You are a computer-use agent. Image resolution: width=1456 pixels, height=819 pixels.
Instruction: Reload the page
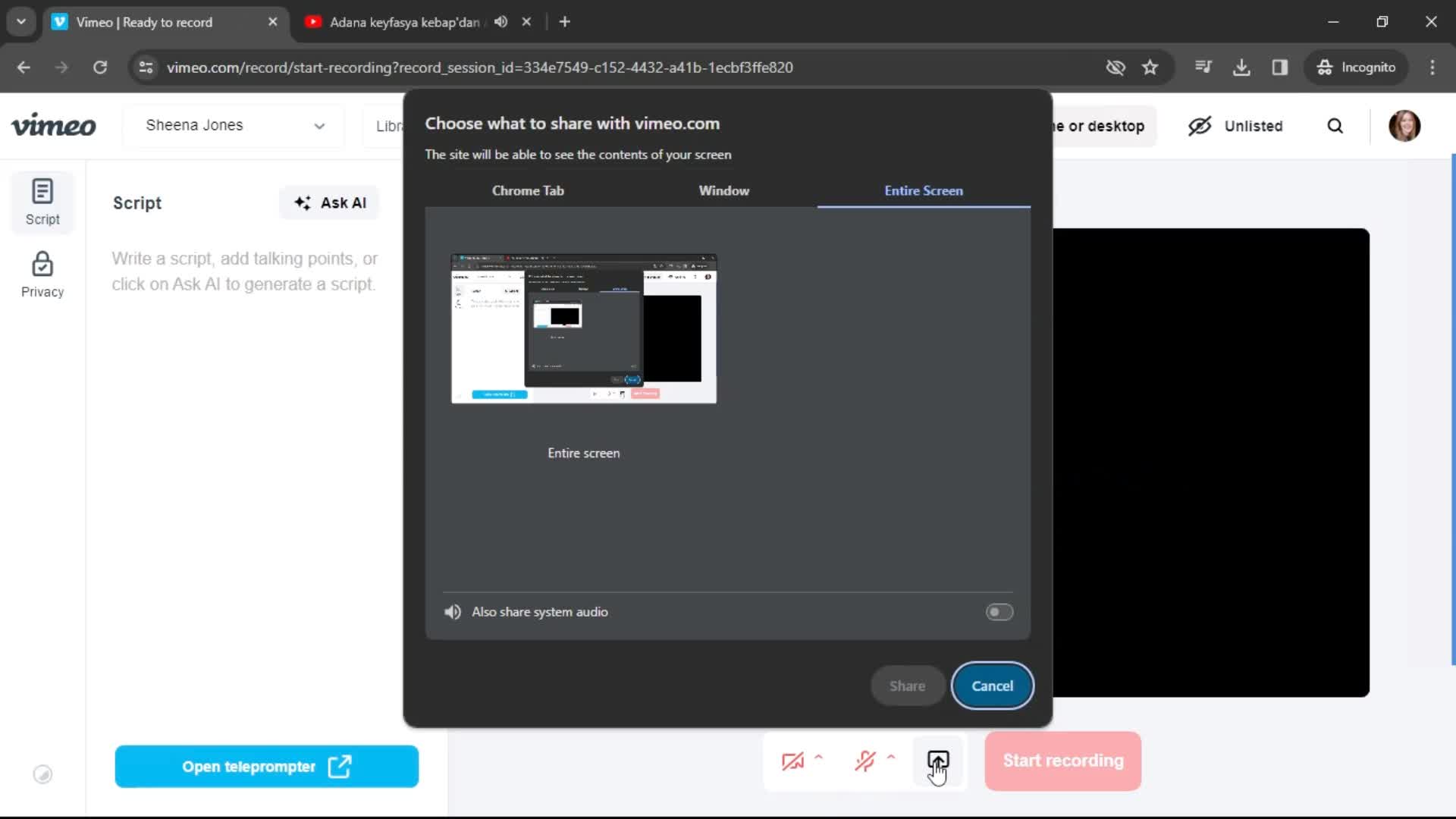coord(100,67)
